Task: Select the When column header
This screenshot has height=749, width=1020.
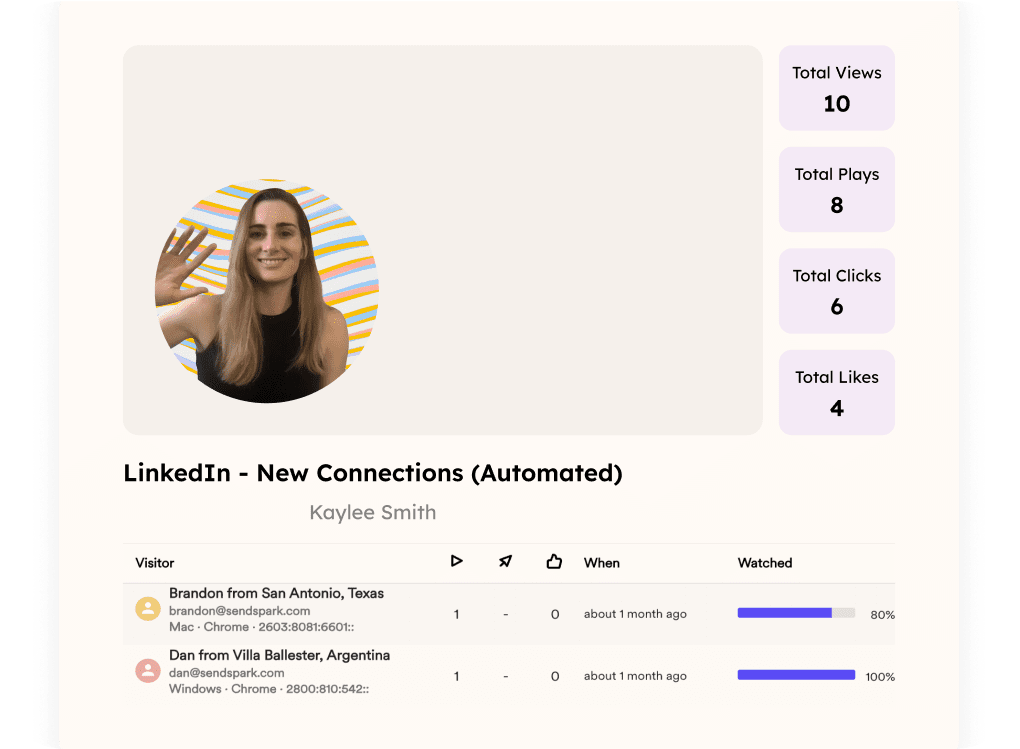Action: coord(602,563)
